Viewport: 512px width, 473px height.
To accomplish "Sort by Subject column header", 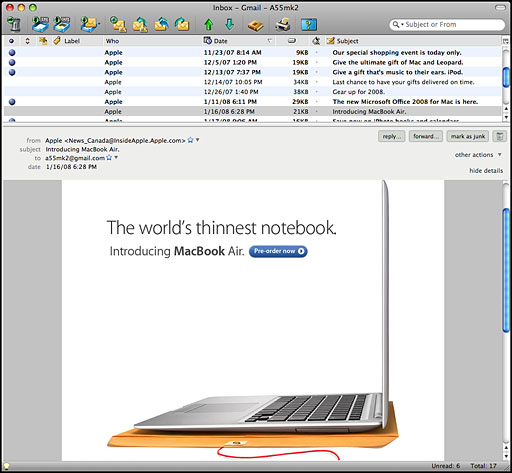I will [x=347, y=41].
